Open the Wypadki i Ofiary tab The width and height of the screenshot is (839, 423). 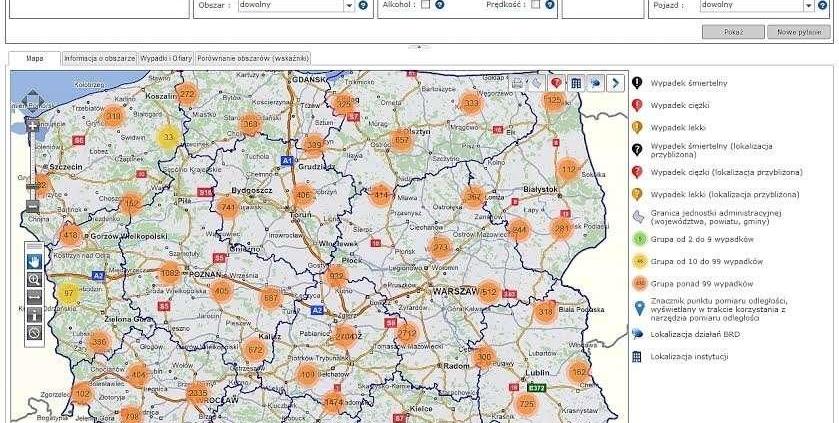point(166,58)
